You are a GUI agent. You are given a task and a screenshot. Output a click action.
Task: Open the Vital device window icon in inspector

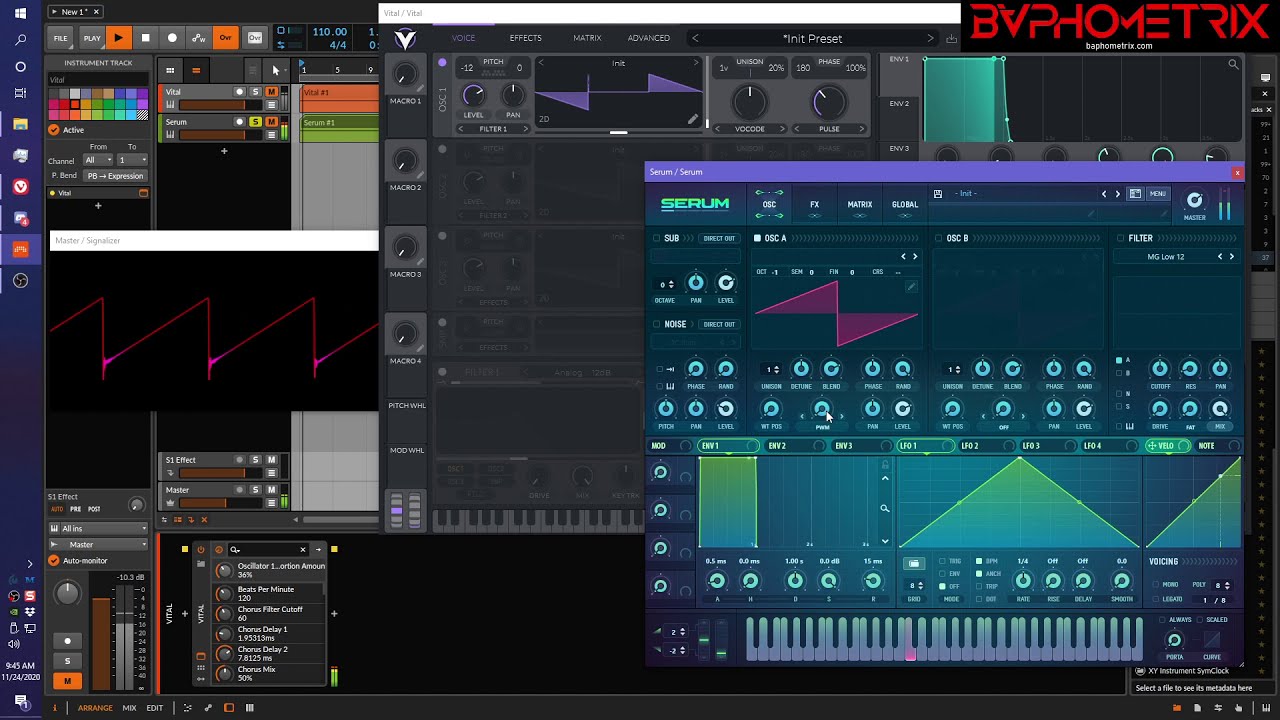tap(143, 193)
